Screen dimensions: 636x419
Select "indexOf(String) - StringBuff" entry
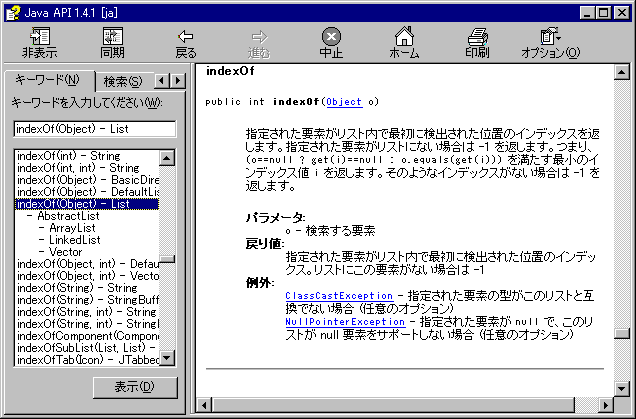pyautogui.click(x=87, y=300)
